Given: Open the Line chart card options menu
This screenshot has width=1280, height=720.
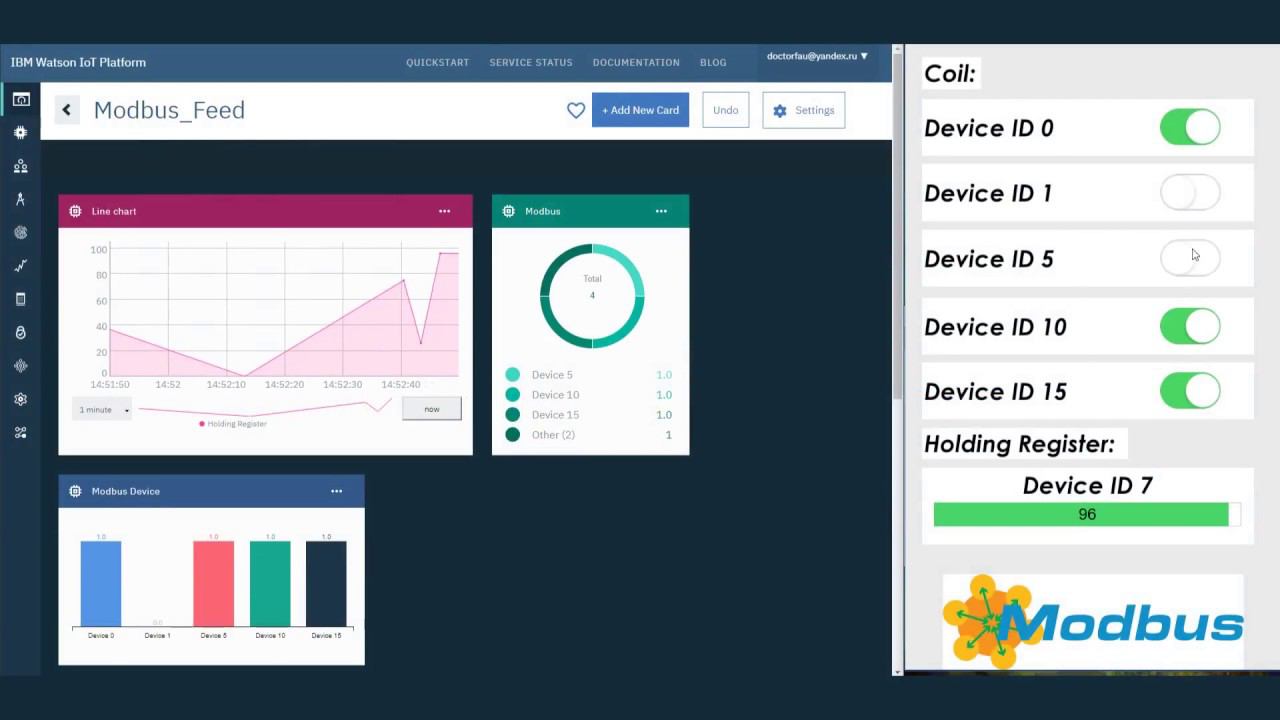Looking at the screenshot, I should [x=444, y=211].
